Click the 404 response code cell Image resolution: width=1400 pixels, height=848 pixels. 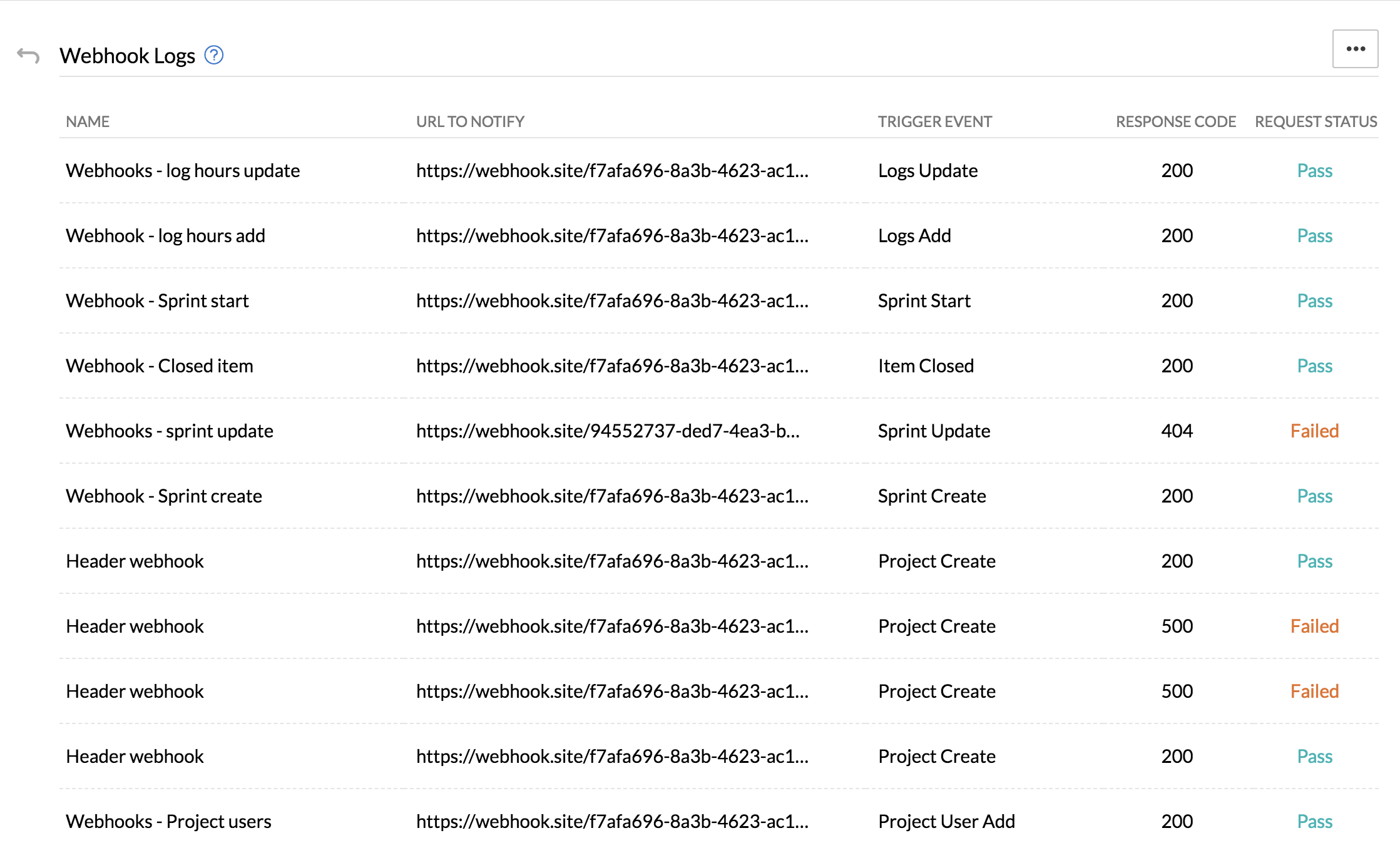pos(1177,431)
